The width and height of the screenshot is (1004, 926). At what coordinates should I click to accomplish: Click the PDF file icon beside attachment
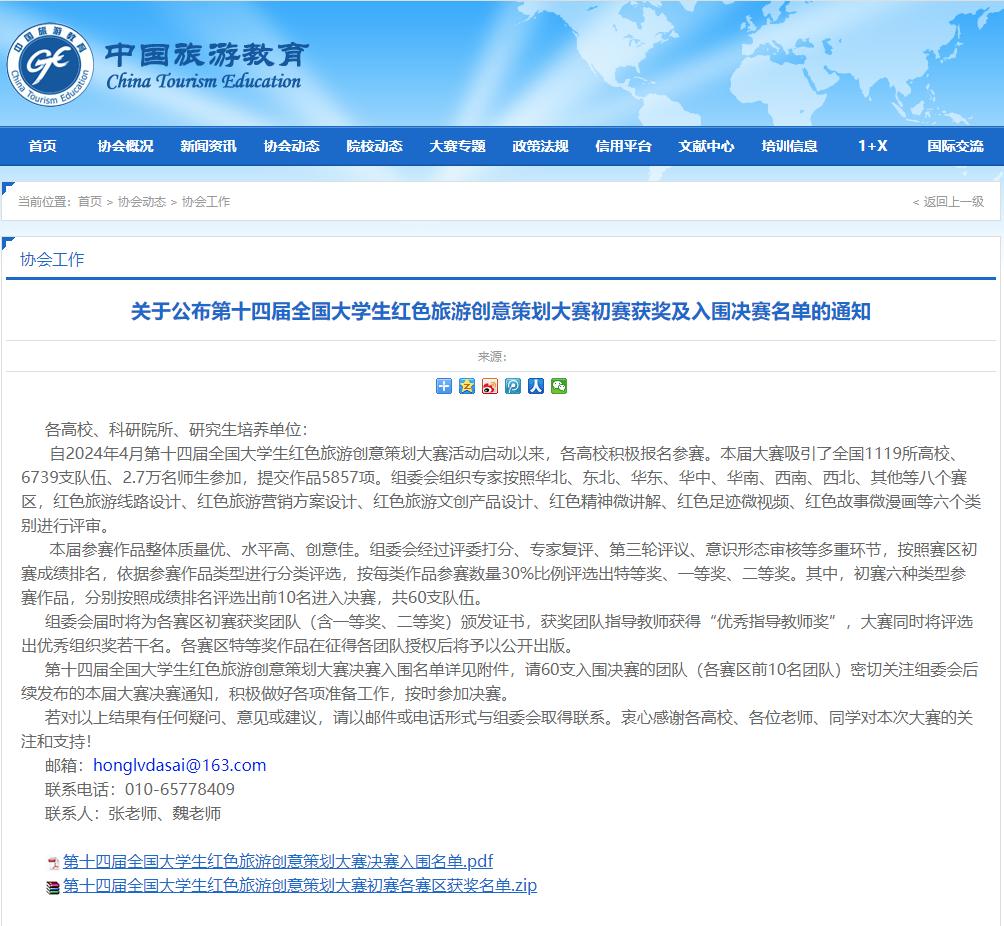(x=53, y=863)
